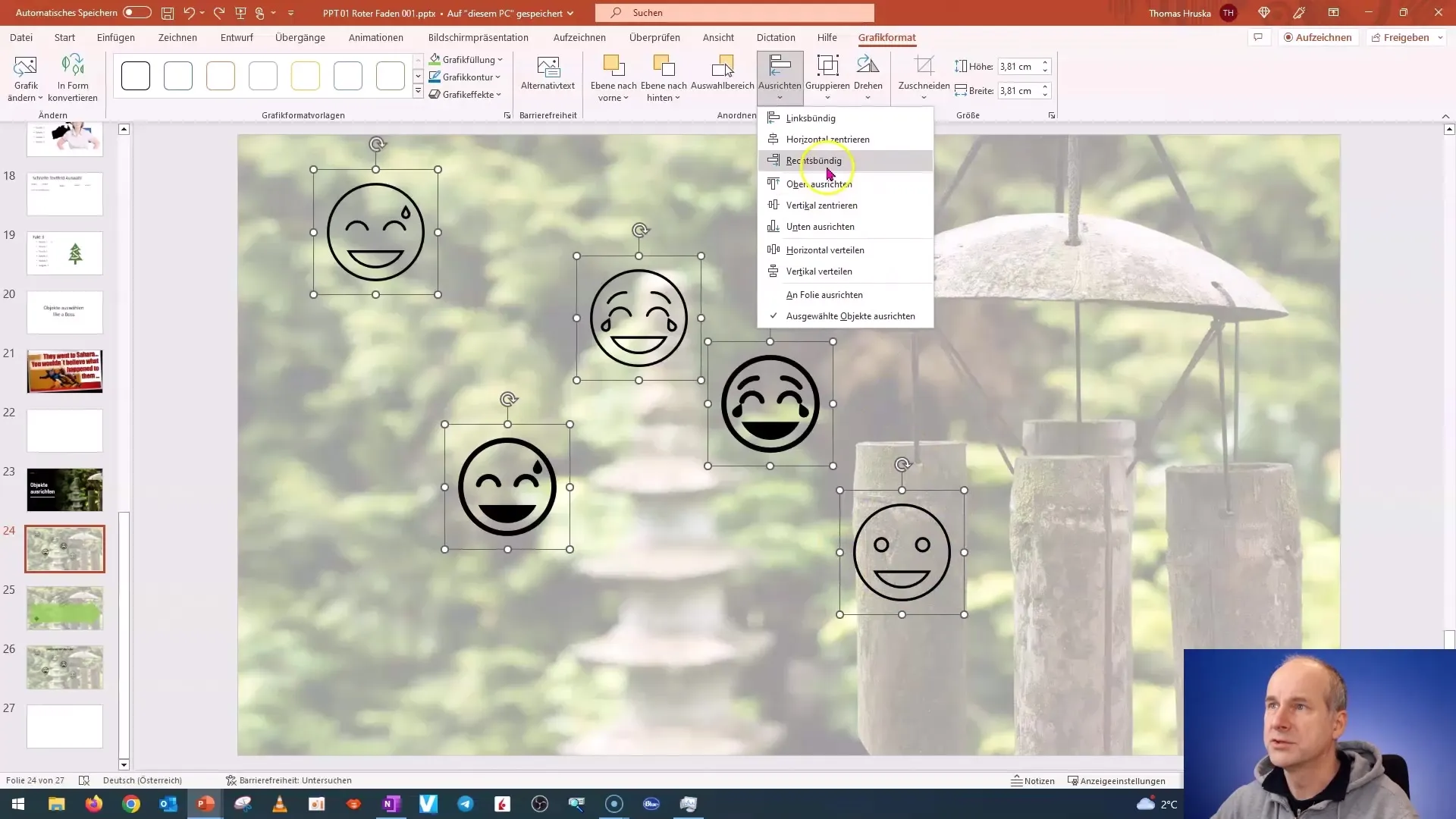Select slide 25 thumbnail
This screenshot has height=819, width=1456.
64,607
